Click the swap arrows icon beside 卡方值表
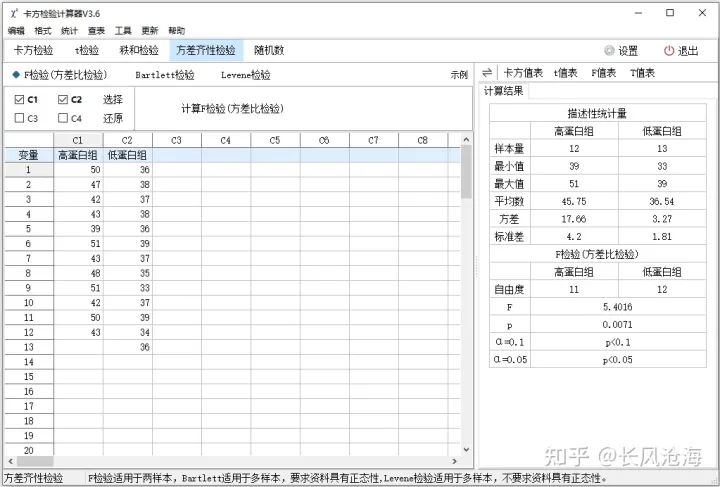This screenshot has height=487, width=720. pos(487,73)
